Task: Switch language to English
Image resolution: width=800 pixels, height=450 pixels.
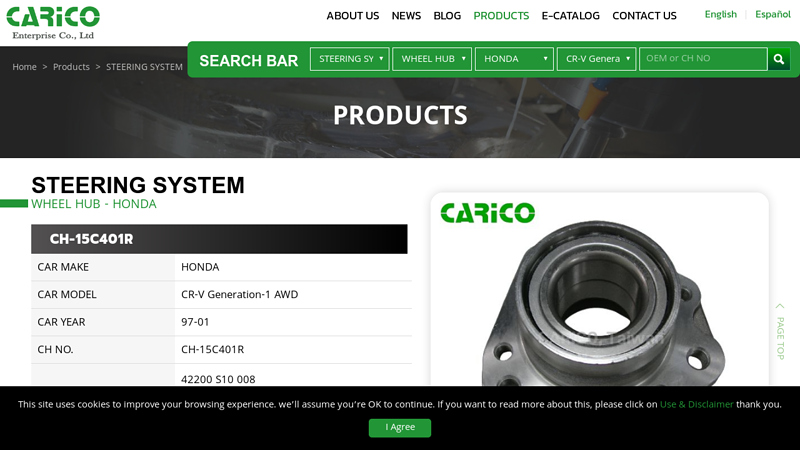Action: coord(720,14)
